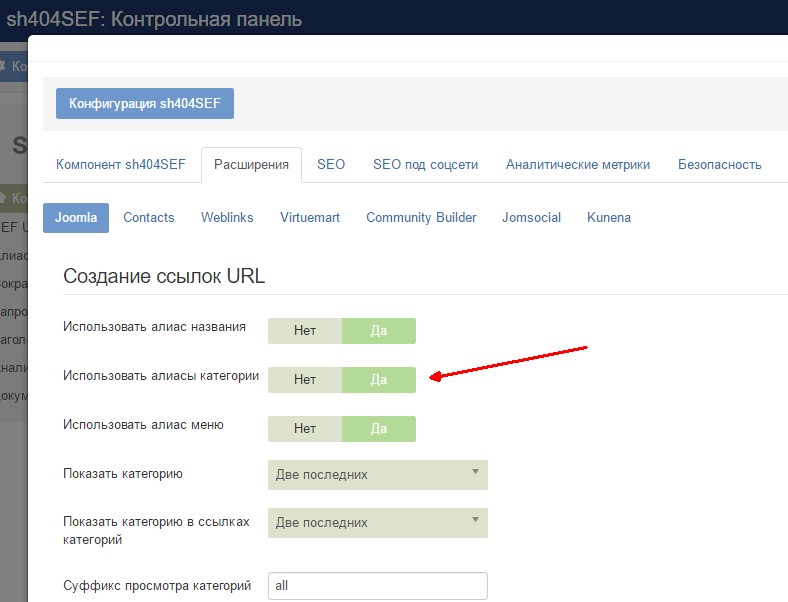The height and width of the screenshot is (602, 788).
Task: Select the Joomla extension sub-tab
Action: point(76,217)
